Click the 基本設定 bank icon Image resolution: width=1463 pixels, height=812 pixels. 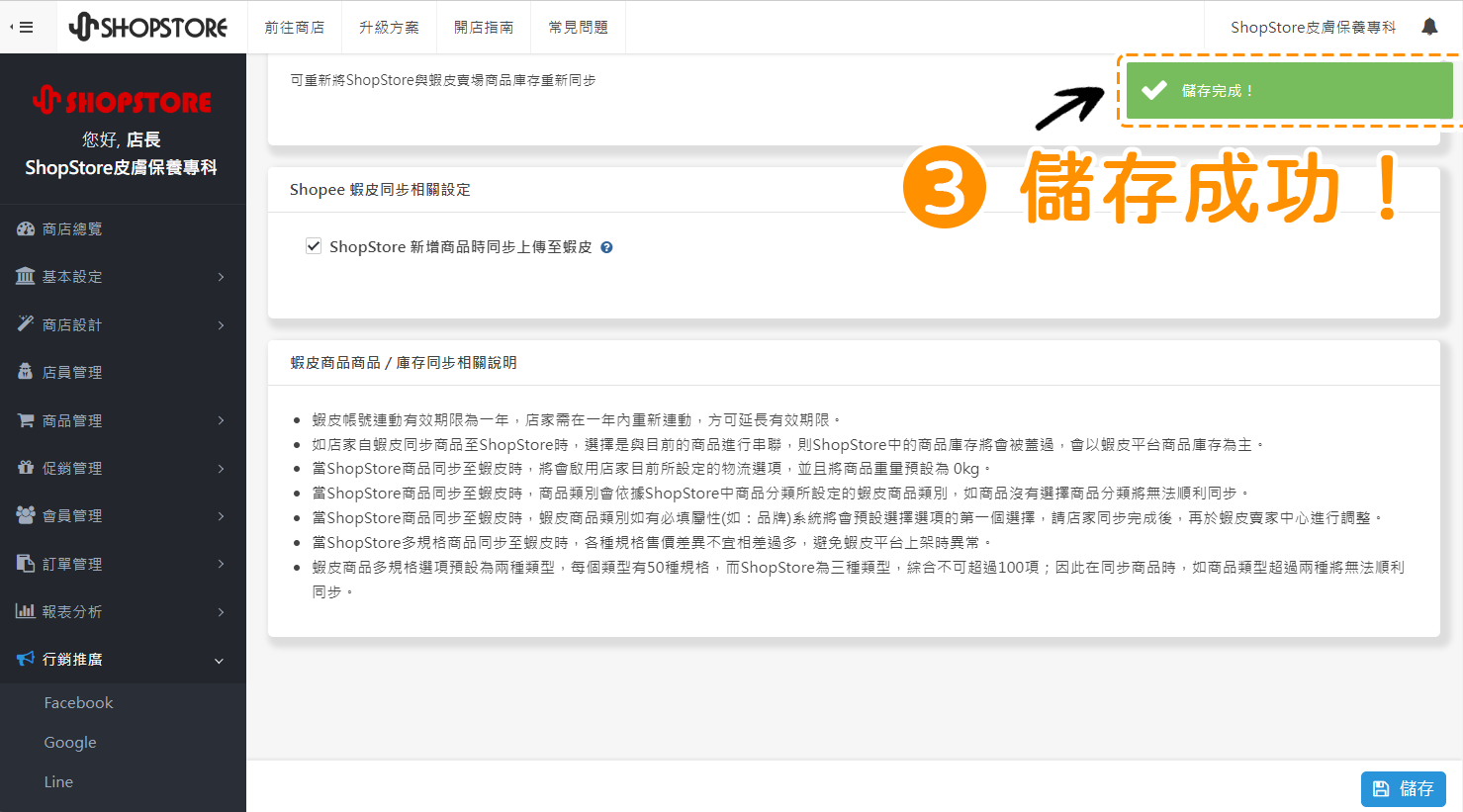click(x=26, y=276)
